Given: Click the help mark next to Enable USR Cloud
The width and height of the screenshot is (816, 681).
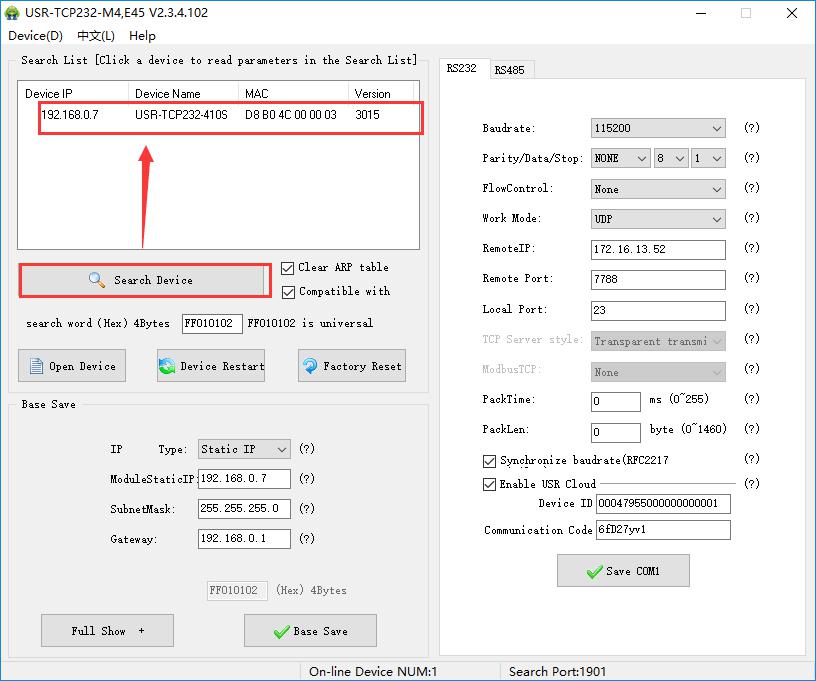Looking at the screenshot, I should point(751,484).
